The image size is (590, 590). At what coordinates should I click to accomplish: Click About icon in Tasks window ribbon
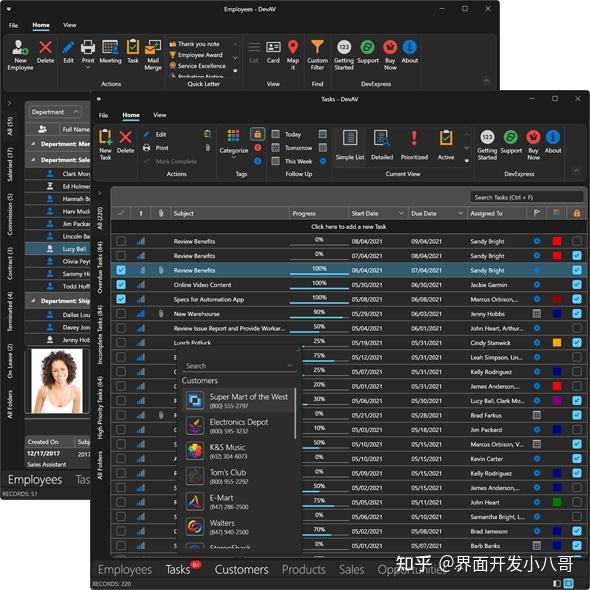553,137
